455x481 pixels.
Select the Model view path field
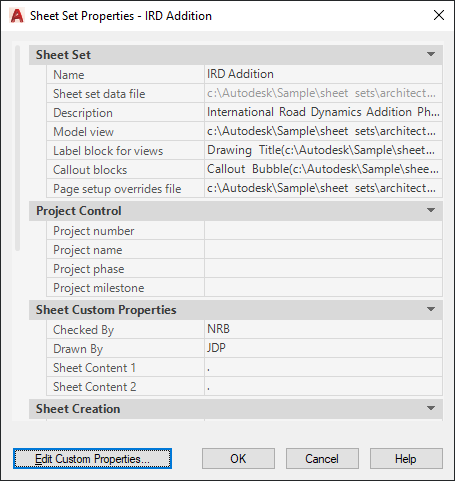[323, 131]
